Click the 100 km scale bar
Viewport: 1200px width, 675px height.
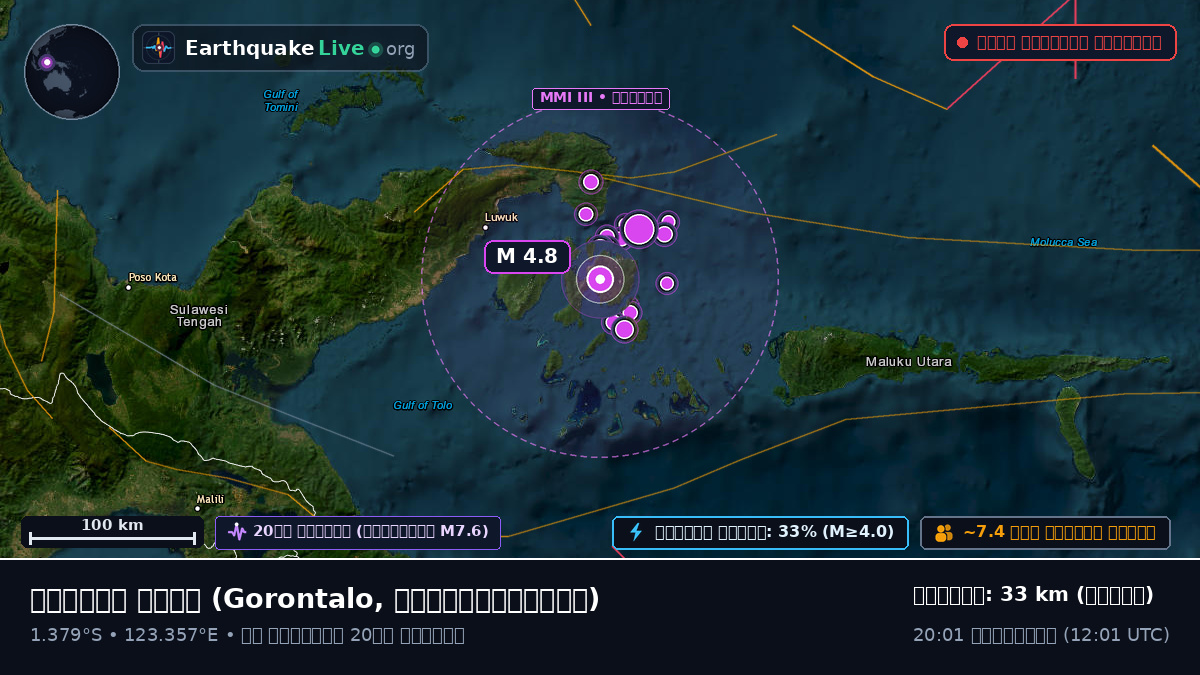click(112, 532)
